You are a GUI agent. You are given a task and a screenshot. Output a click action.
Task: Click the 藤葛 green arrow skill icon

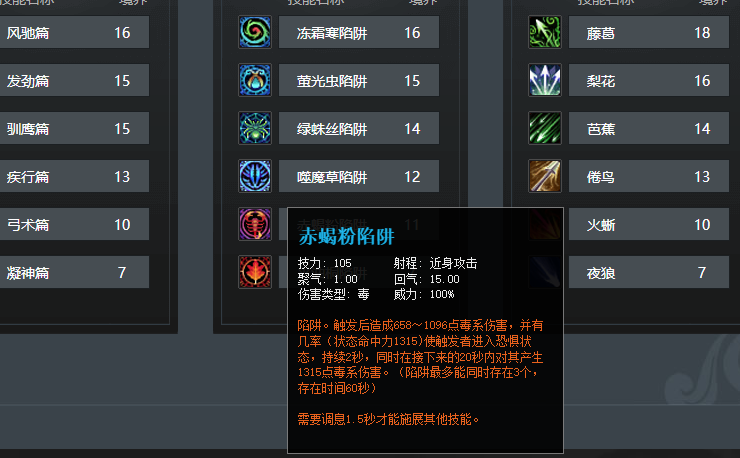[x=545, y=32]
